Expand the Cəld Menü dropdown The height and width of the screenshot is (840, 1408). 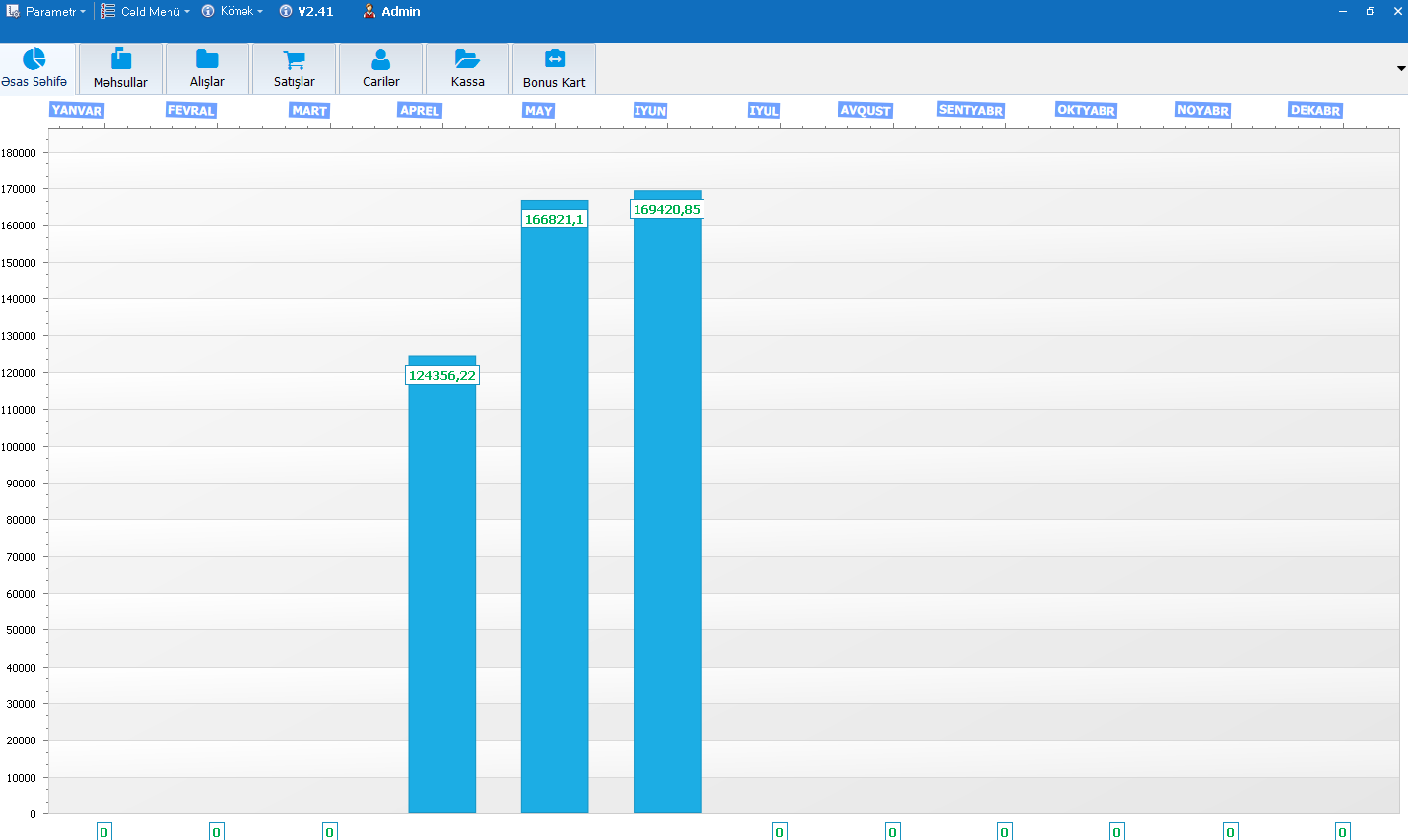[x=146, y=11]
